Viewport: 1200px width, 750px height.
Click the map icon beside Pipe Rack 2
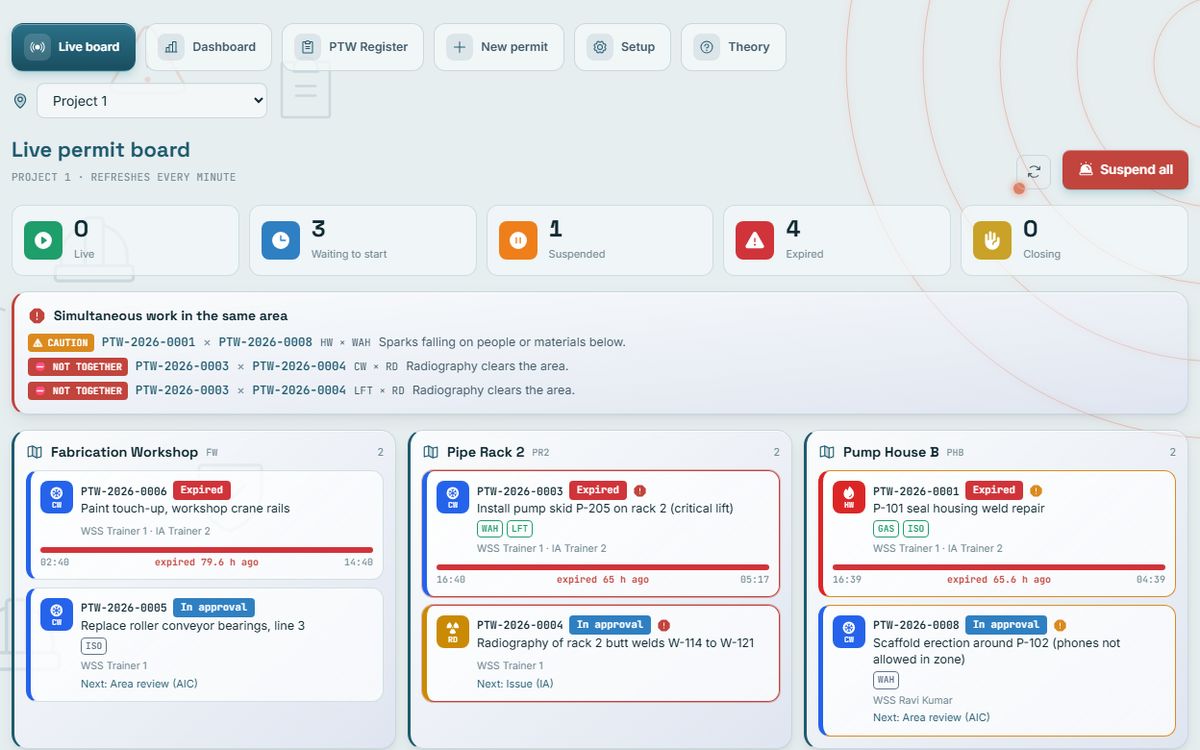[x=431, y=452]
